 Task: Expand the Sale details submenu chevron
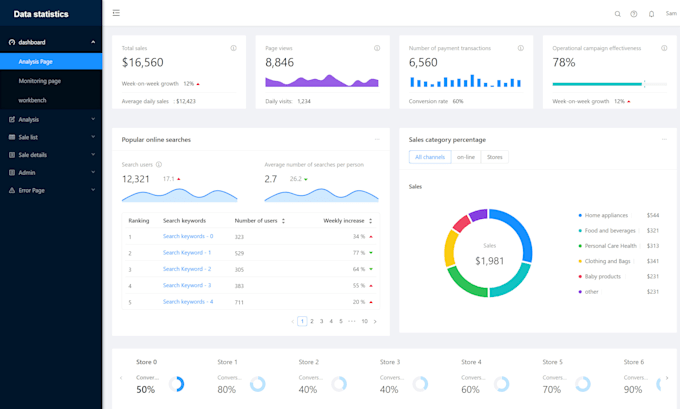(x=93, y=154)
